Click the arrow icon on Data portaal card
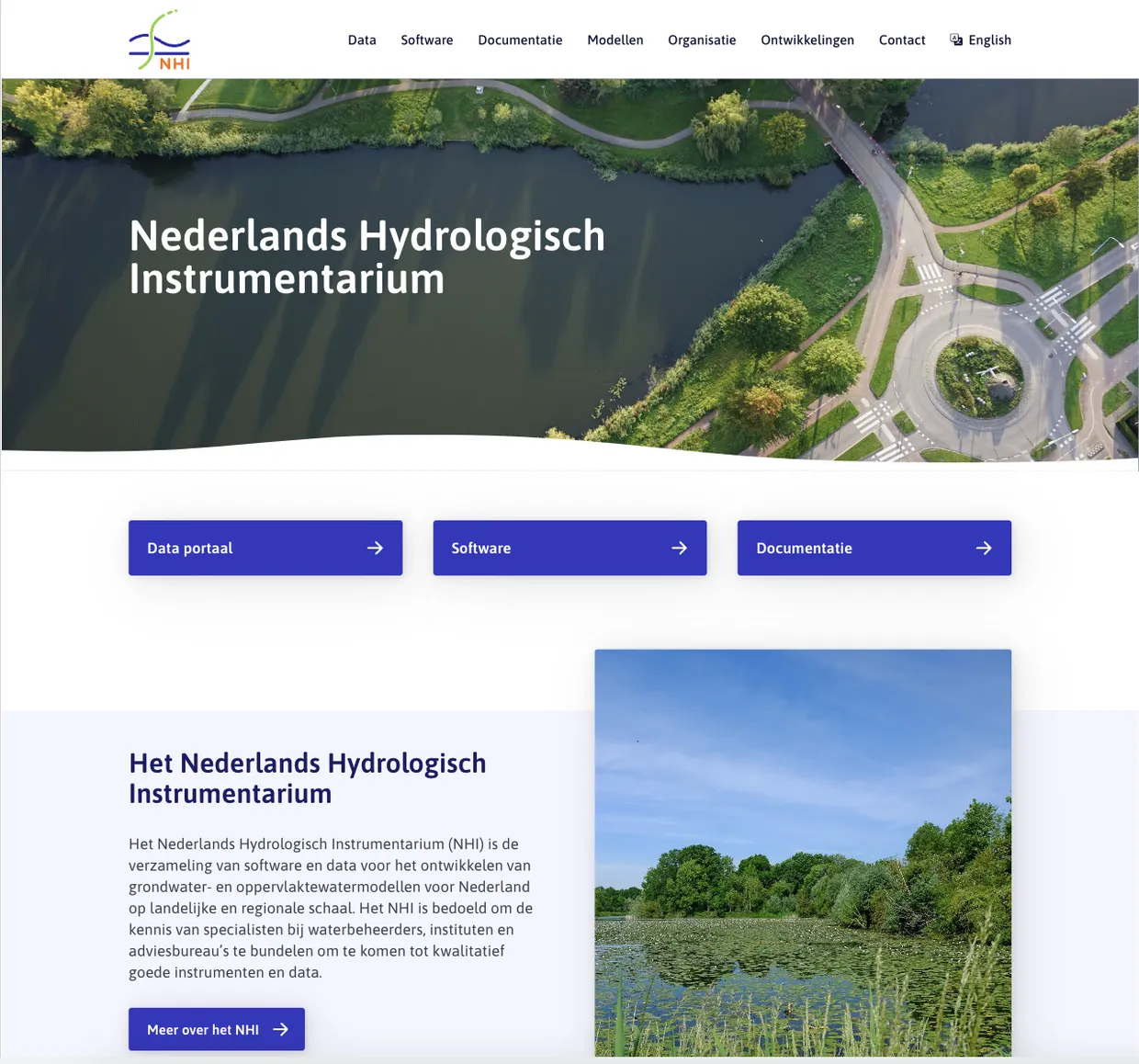1139x1064 pixels. 375,548
